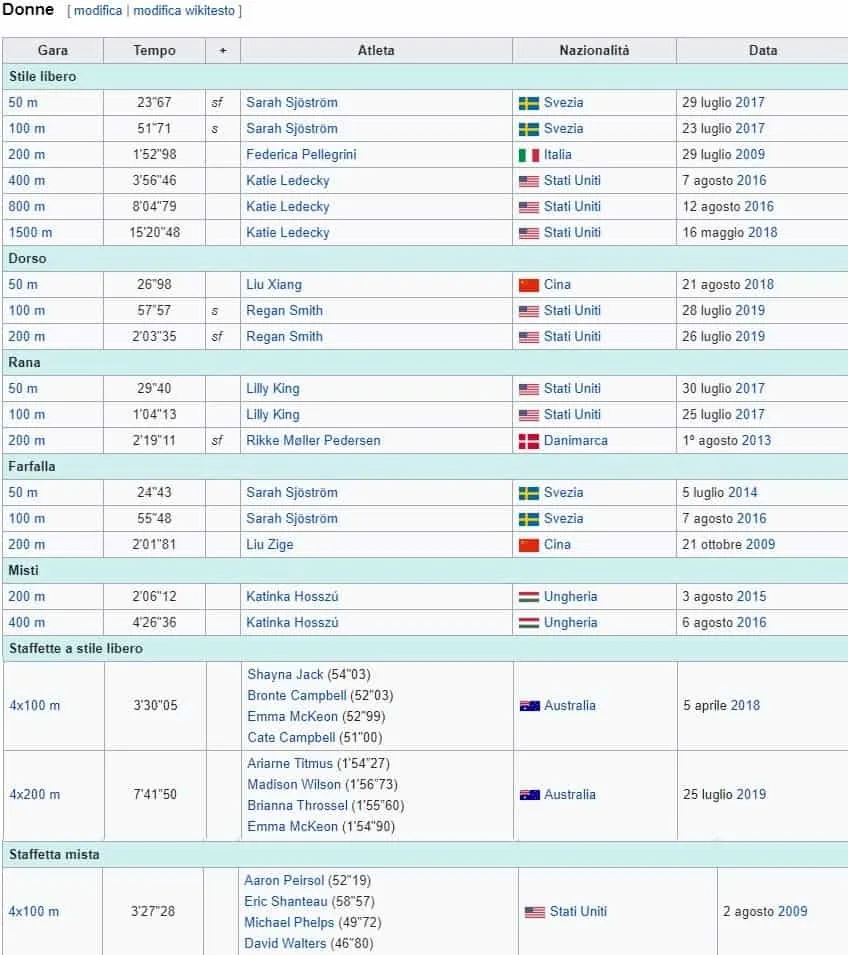Open Federica Pellegrini's athlete page
This screenshot has width=848, height=955.
(x=301, y=155)
